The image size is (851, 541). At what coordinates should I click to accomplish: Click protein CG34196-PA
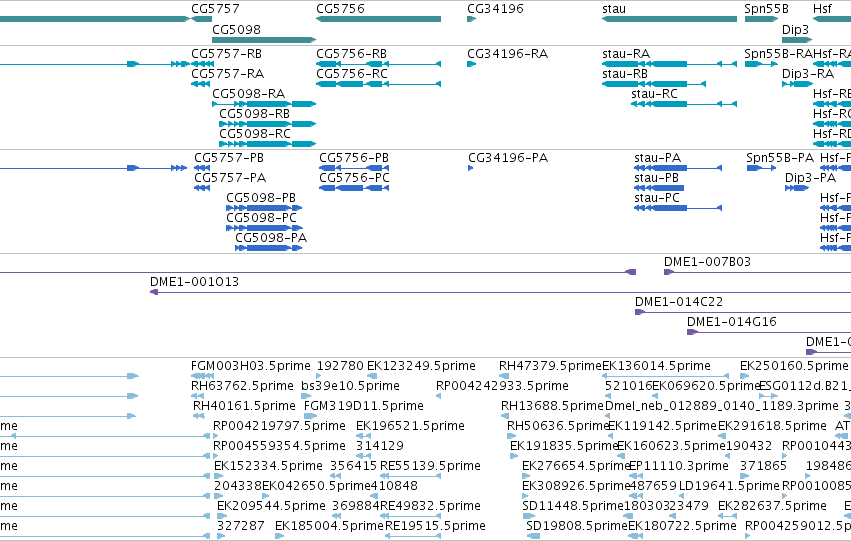pos(508,158)
